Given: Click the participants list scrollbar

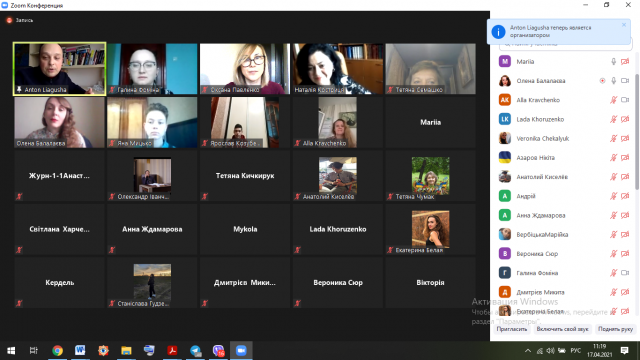Looking at the screenshot, I should 637,131.
